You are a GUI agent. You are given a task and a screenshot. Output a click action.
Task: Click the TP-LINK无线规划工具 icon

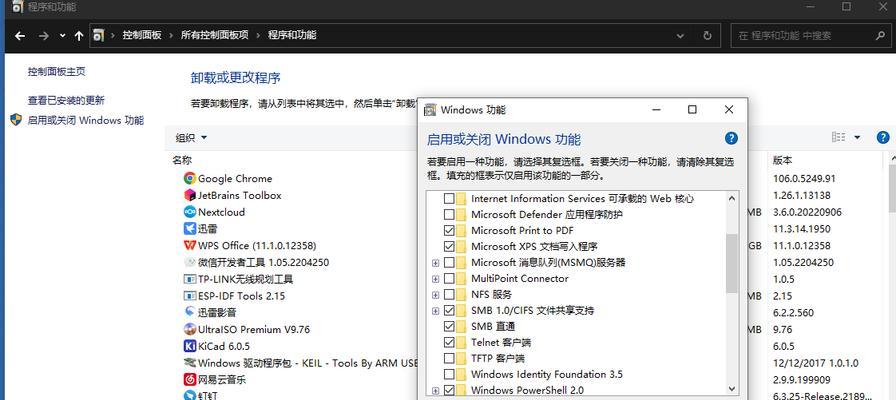190,279
